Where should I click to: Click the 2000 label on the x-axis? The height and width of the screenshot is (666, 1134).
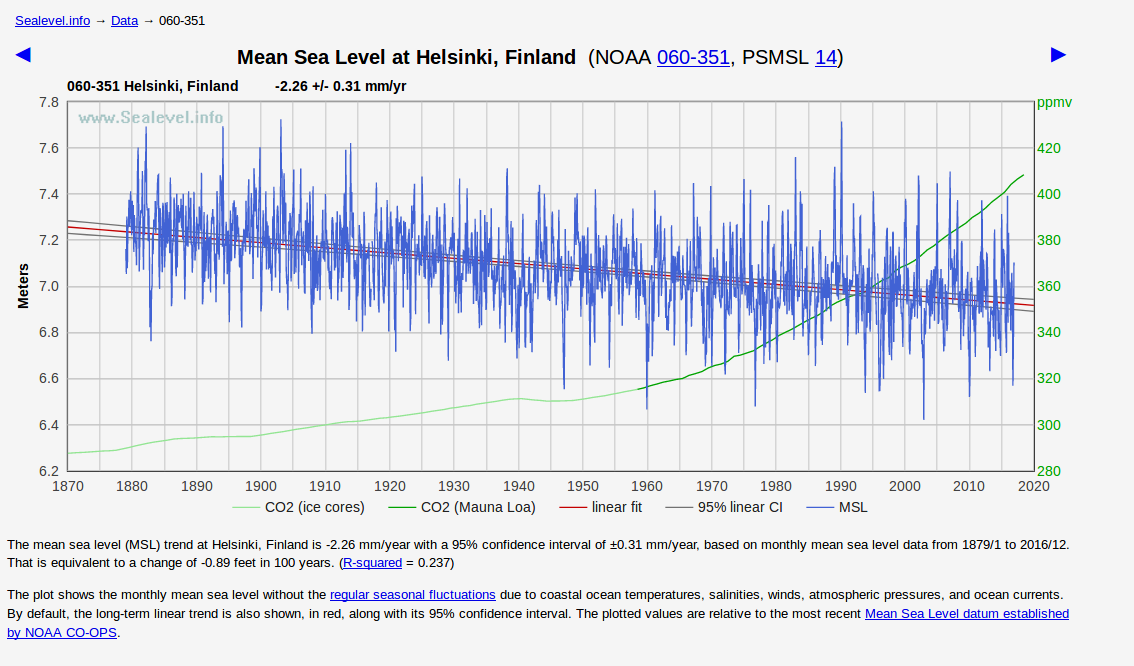(x=905, y=486)
